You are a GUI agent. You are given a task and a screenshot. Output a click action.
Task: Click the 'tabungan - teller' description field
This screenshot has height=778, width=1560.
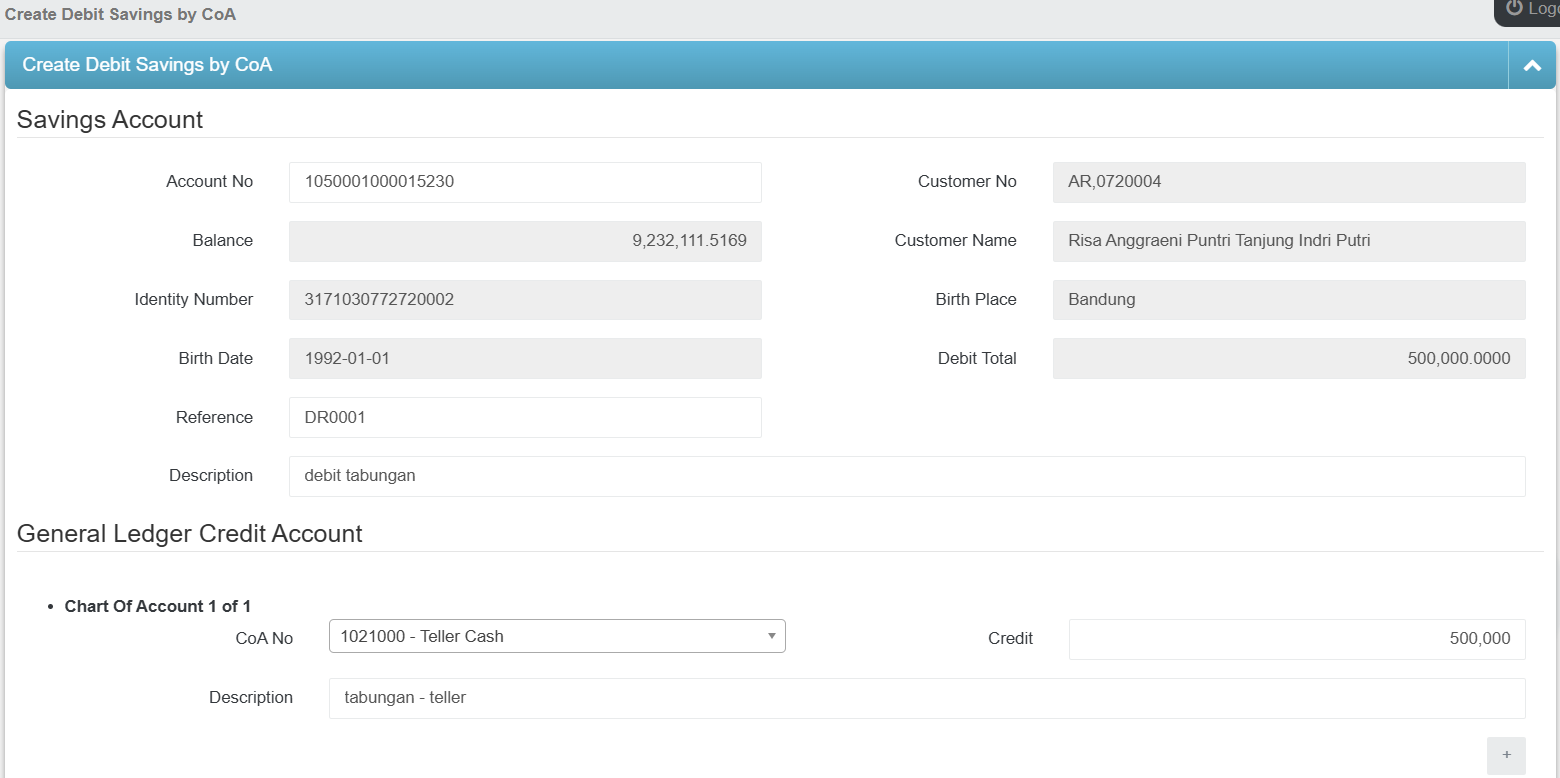(926, 698)
